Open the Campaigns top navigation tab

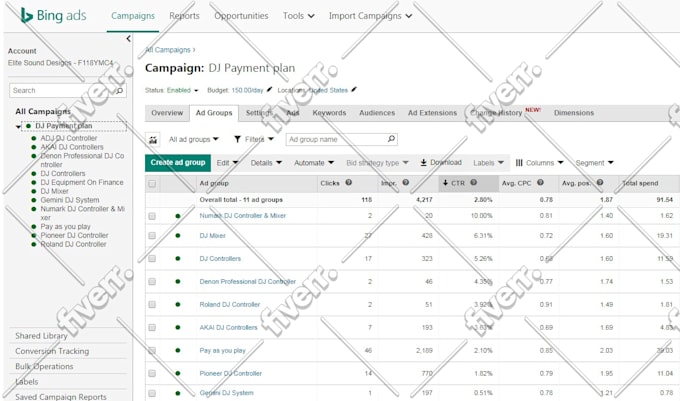point(133,16)
